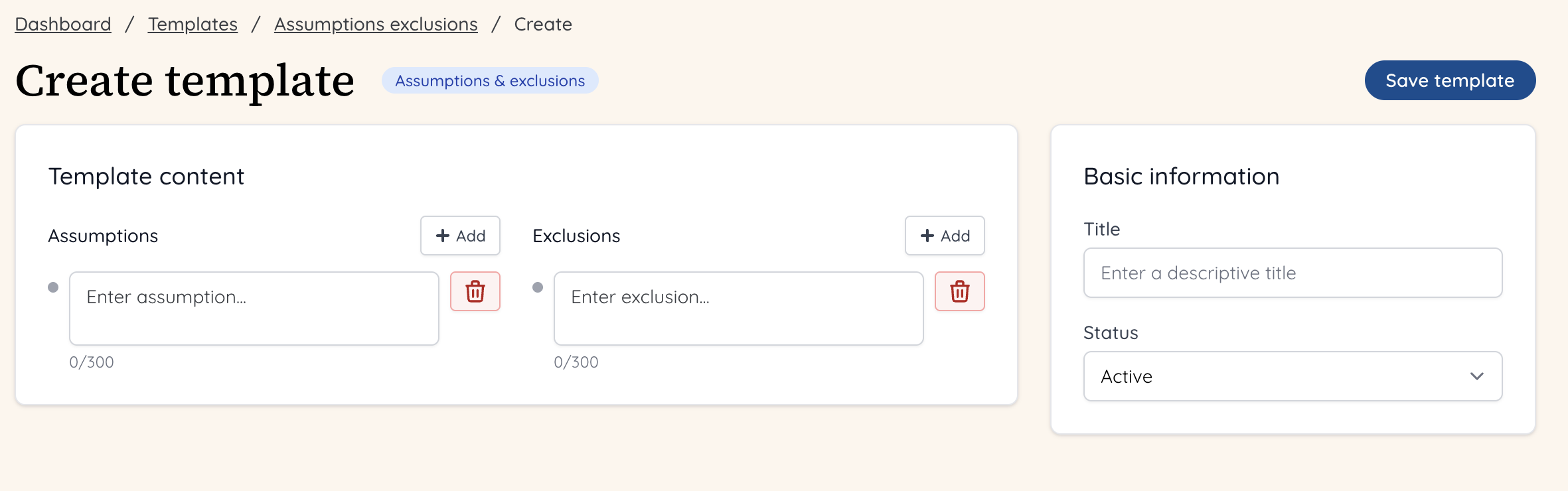Image resolution: width=1568 pixels, height=491 pixels.
Task: Navigate to Assumptions exclusions via breadcrumb
Action: (376, 24)
